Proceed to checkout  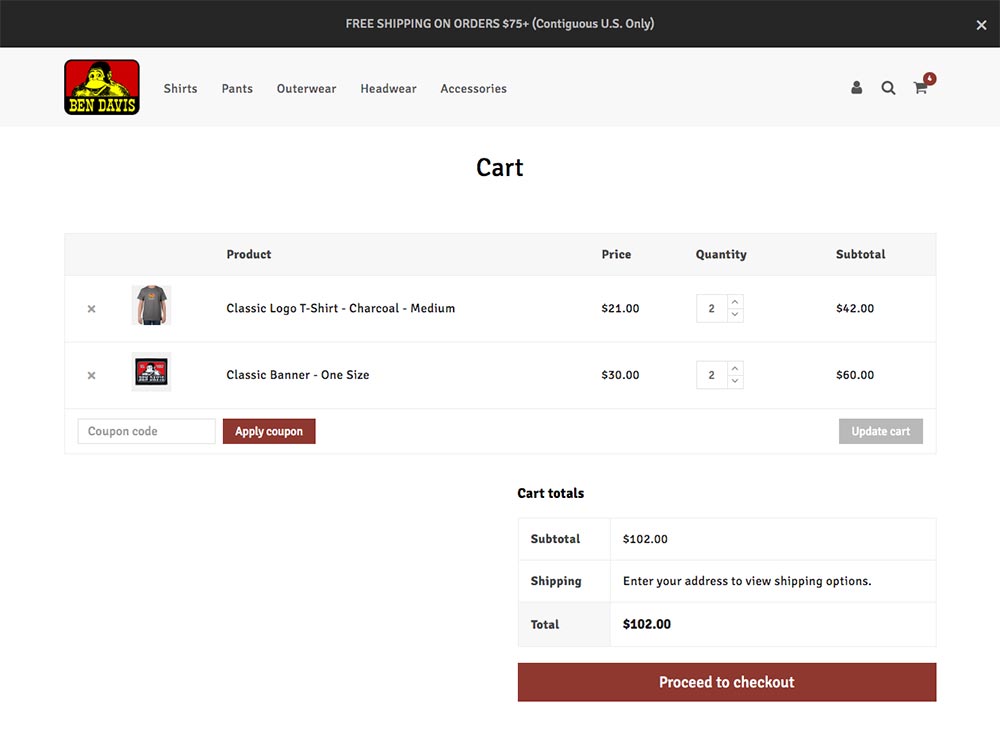click(x=727, y=682)
